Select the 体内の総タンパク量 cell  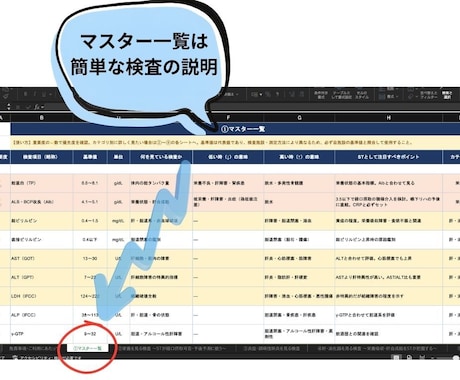coord(161,183)
